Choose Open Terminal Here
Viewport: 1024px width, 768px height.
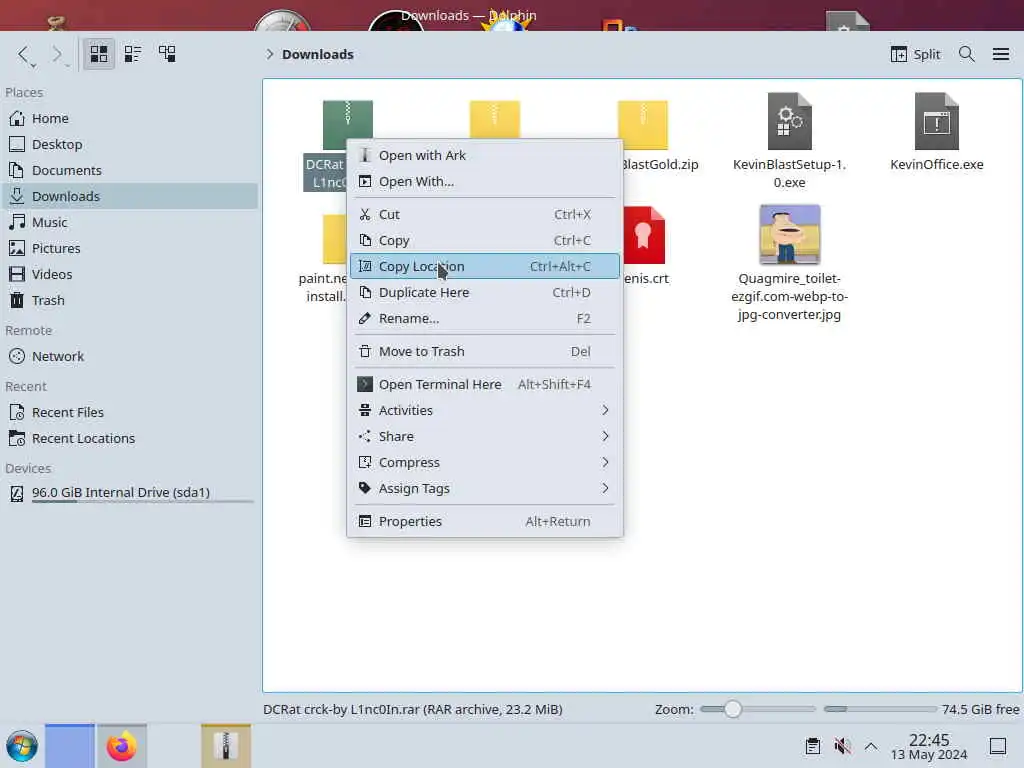[485, 384]
